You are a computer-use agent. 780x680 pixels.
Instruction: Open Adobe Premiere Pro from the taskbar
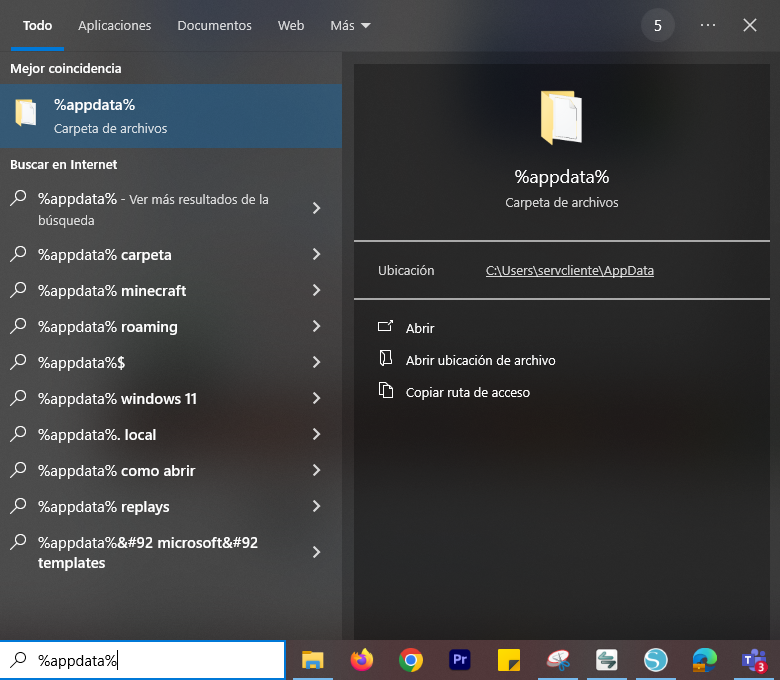460,660
